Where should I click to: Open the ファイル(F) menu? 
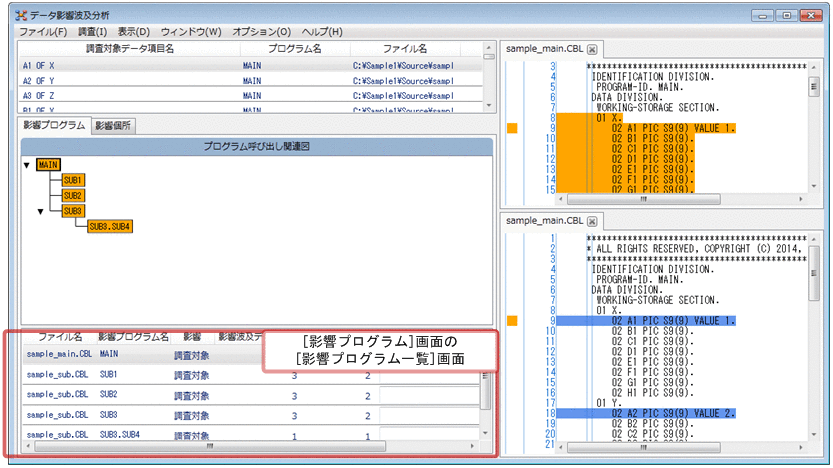point(43,31)
